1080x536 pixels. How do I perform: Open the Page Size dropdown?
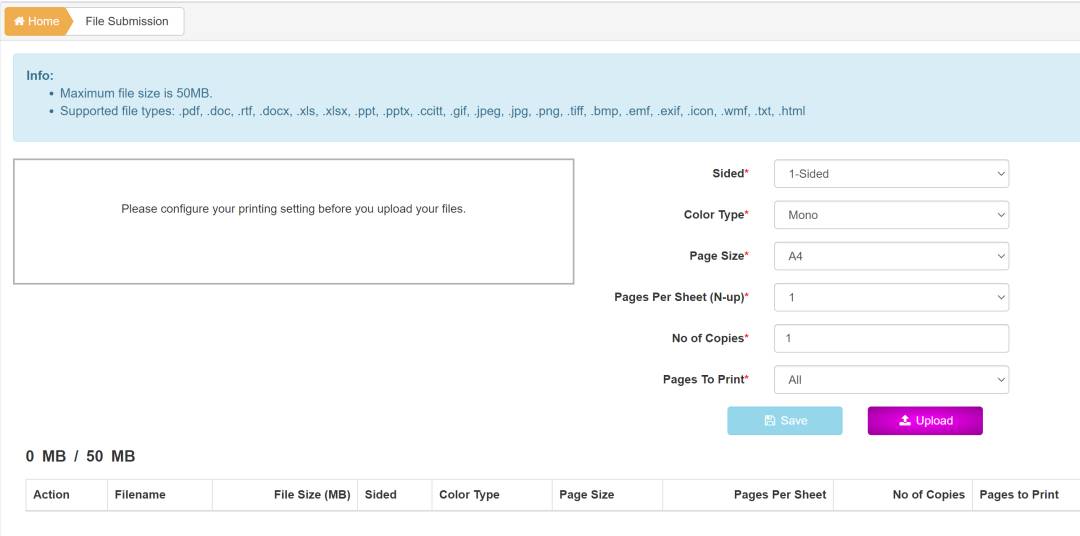(891, 256)
